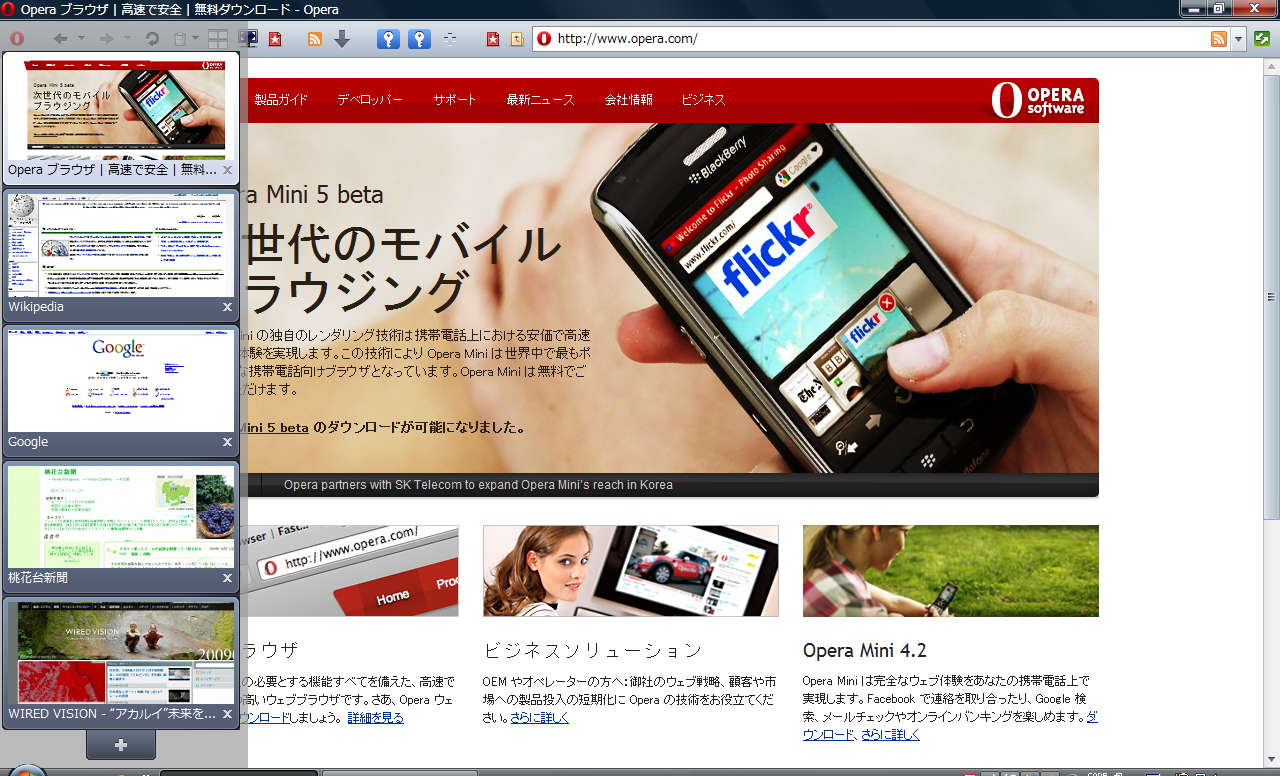The height and width of the screenshot is (776, 1280).
Task: Switch to the Google tab thumbnail
Action: point(121,390)
